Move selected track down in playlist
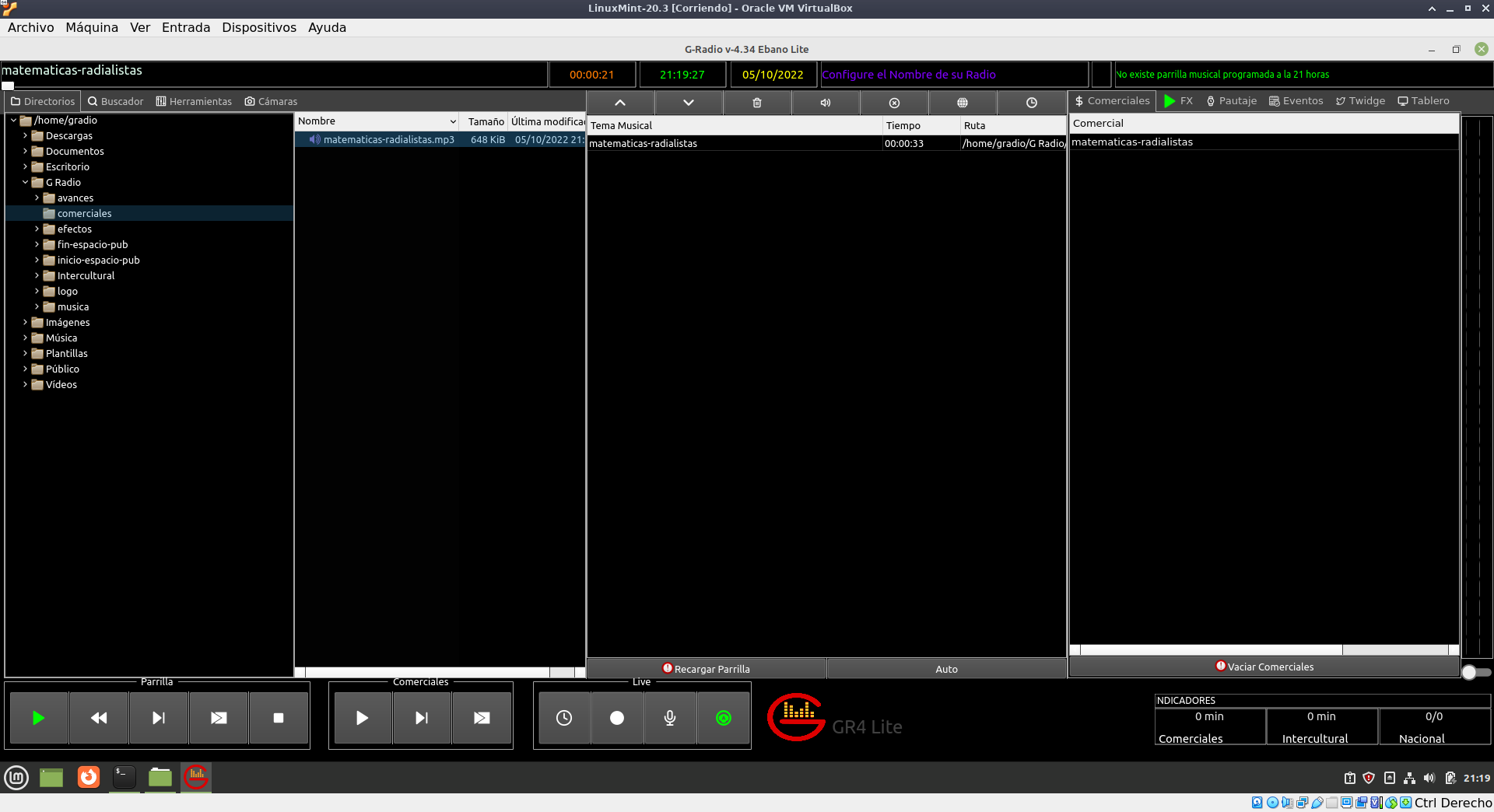 point(689,103)
